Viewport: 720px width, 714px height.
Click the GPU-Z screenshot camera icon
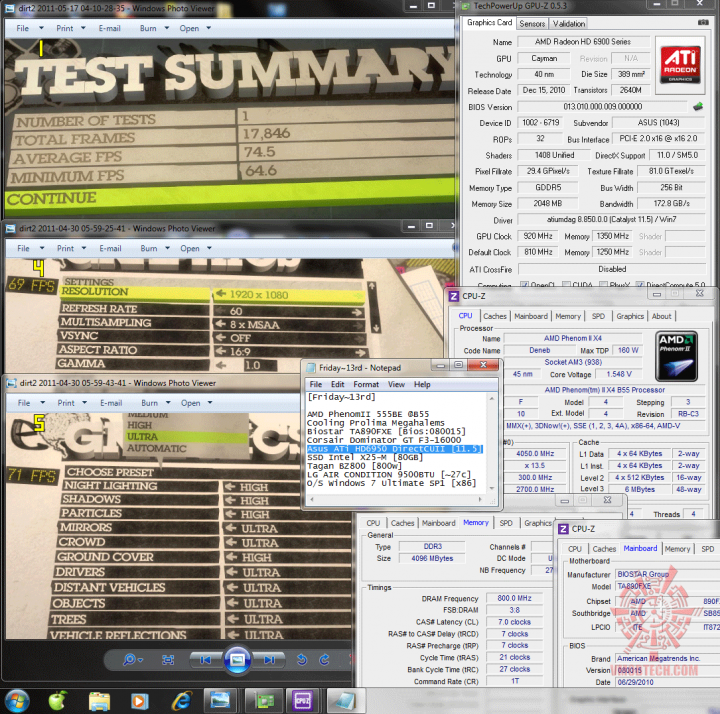pyautogui.click(x=703, y=22)
